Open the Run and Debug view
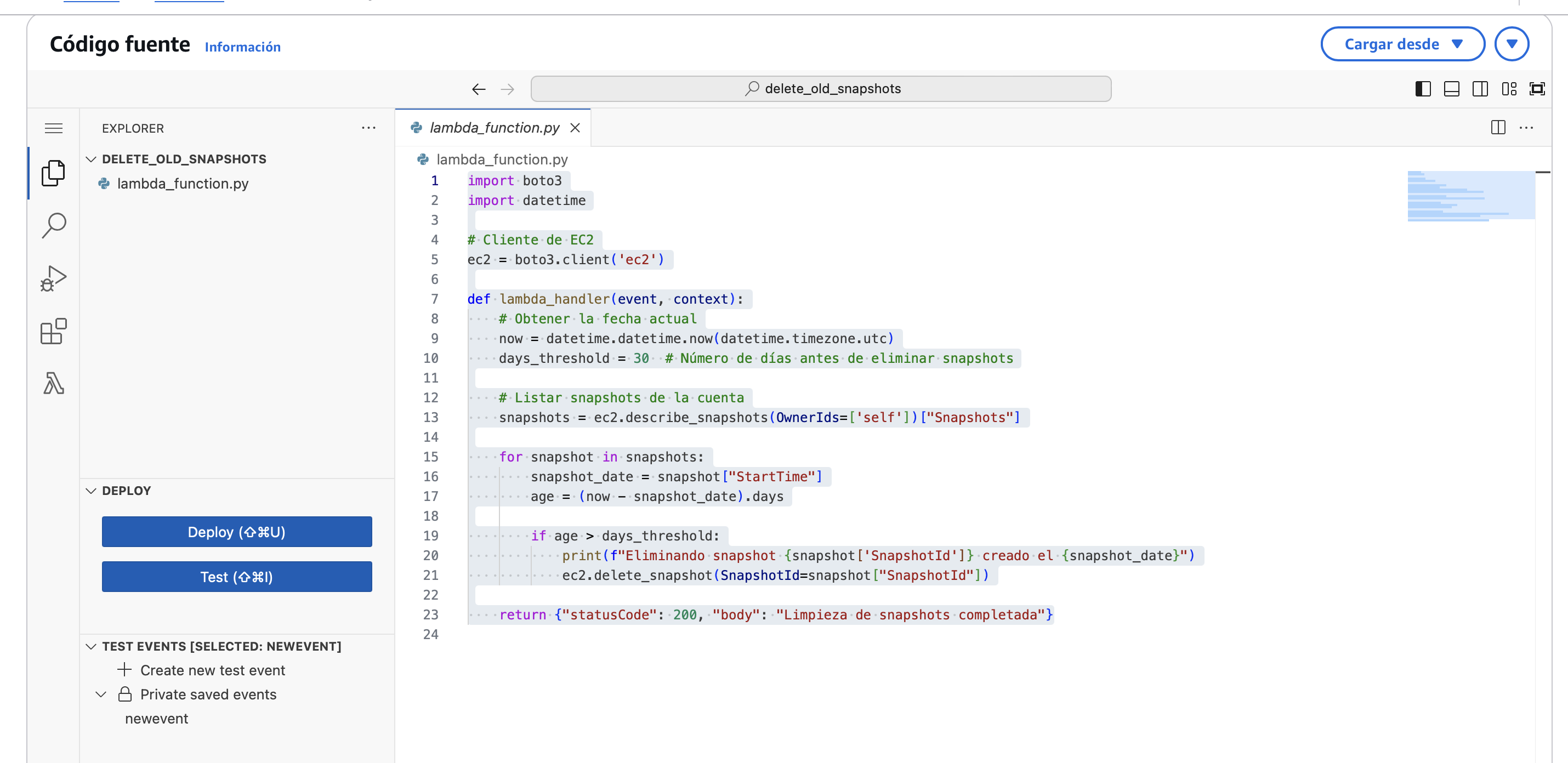The image size is (1568, 763). coord(54,278)
